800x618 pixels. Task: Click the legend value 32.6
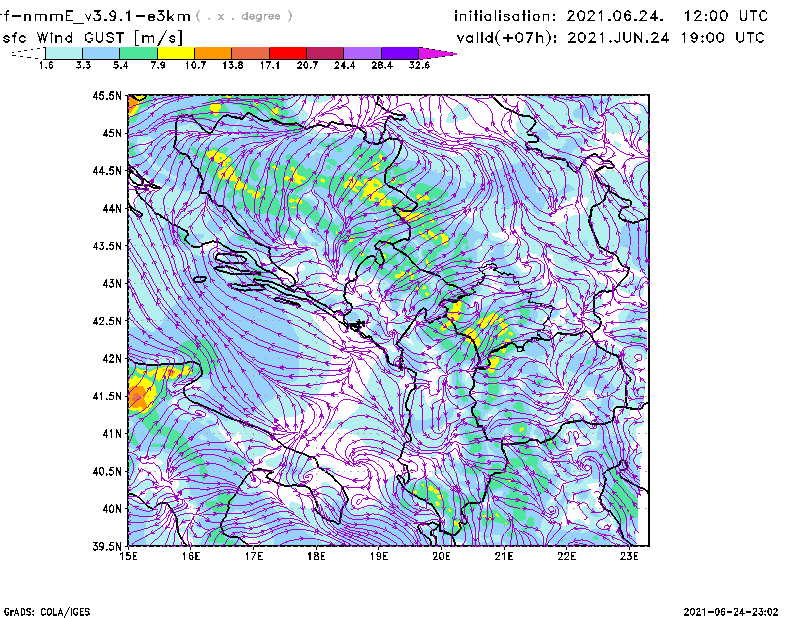pos(419,65)
